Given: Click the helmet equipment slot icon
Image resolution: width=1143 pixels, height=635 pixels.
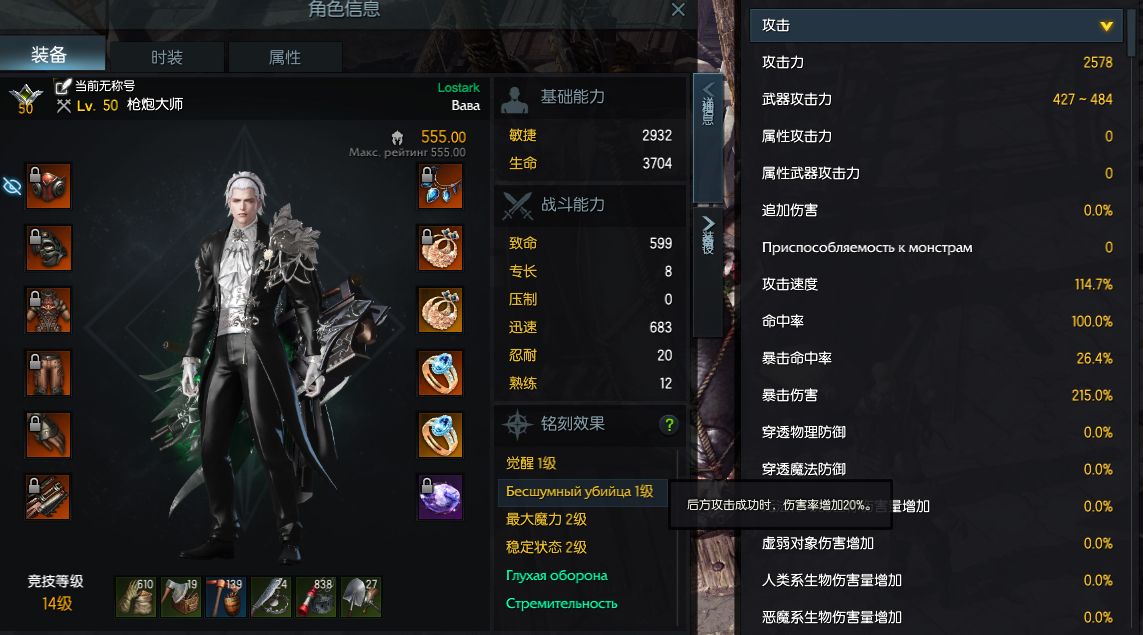Looking at the screenshot, I should tap(49, 186).
